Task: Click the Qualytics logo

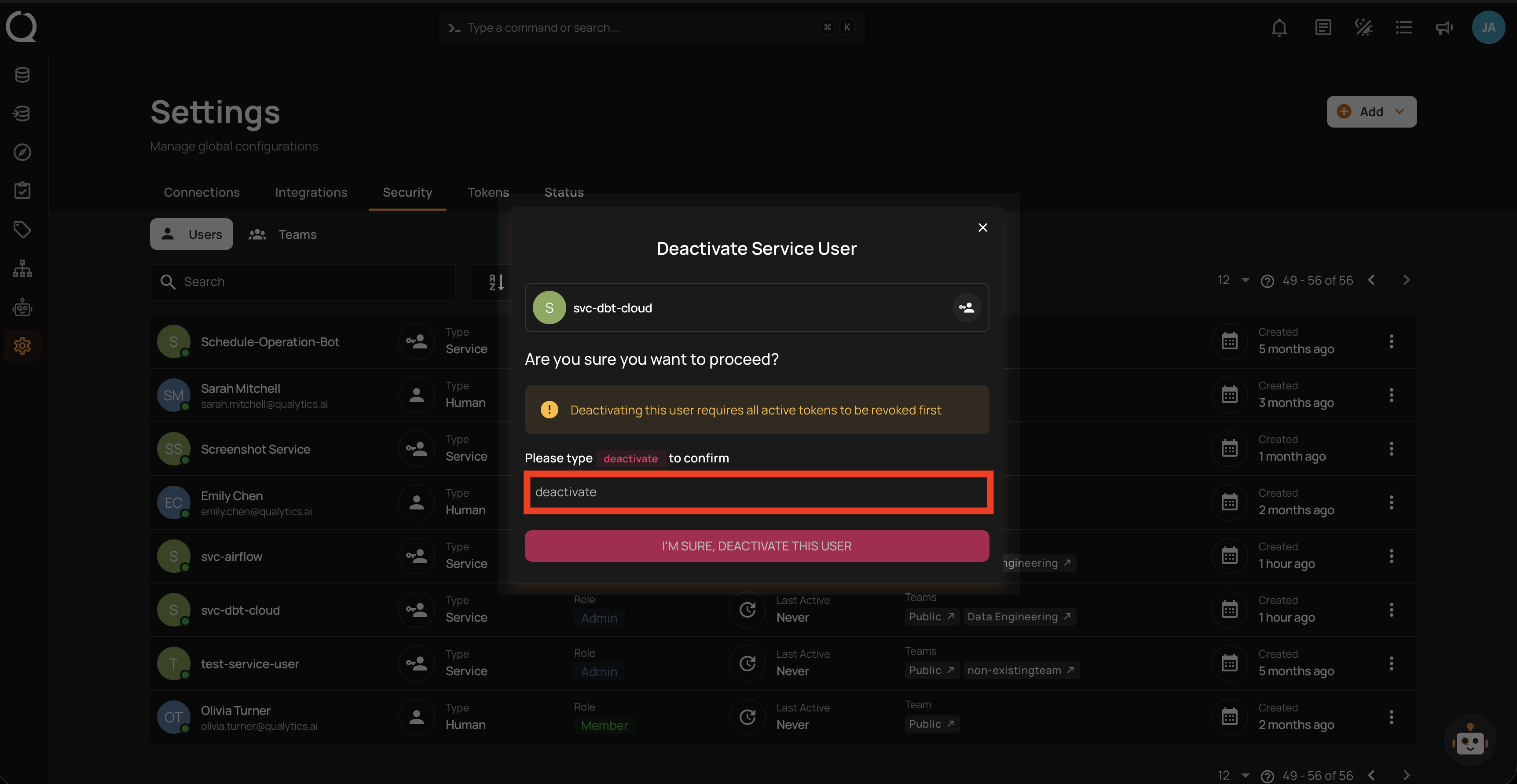Action: click(x=21, y=26)
